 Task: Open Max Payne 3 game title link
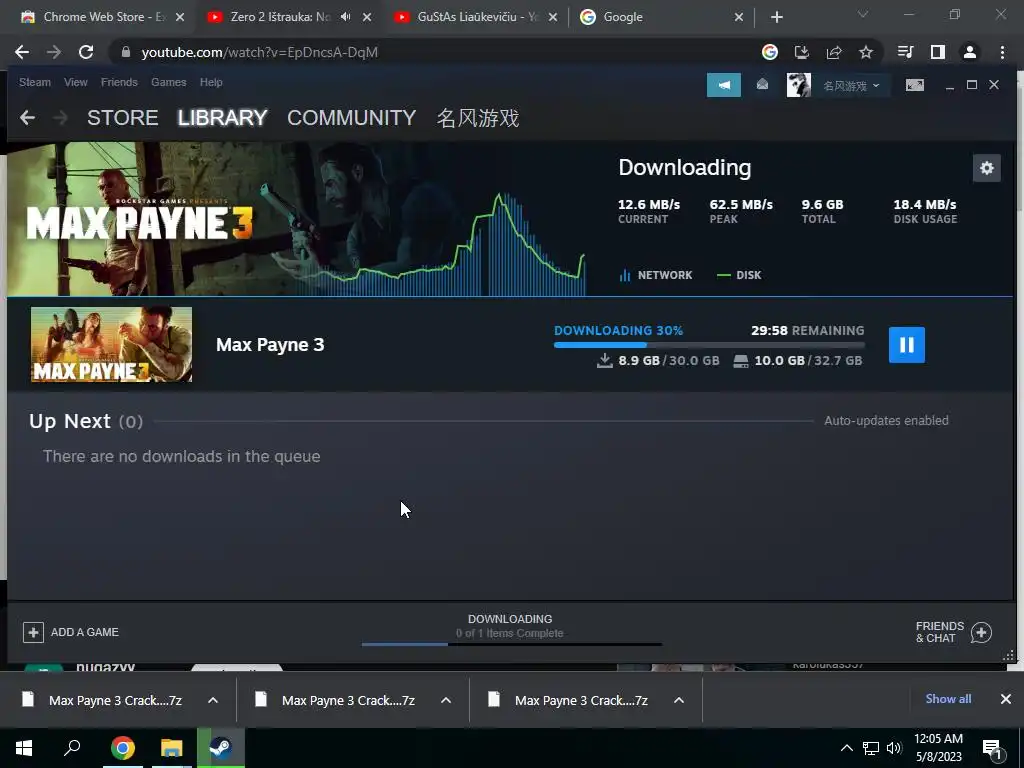pos(270,345)
